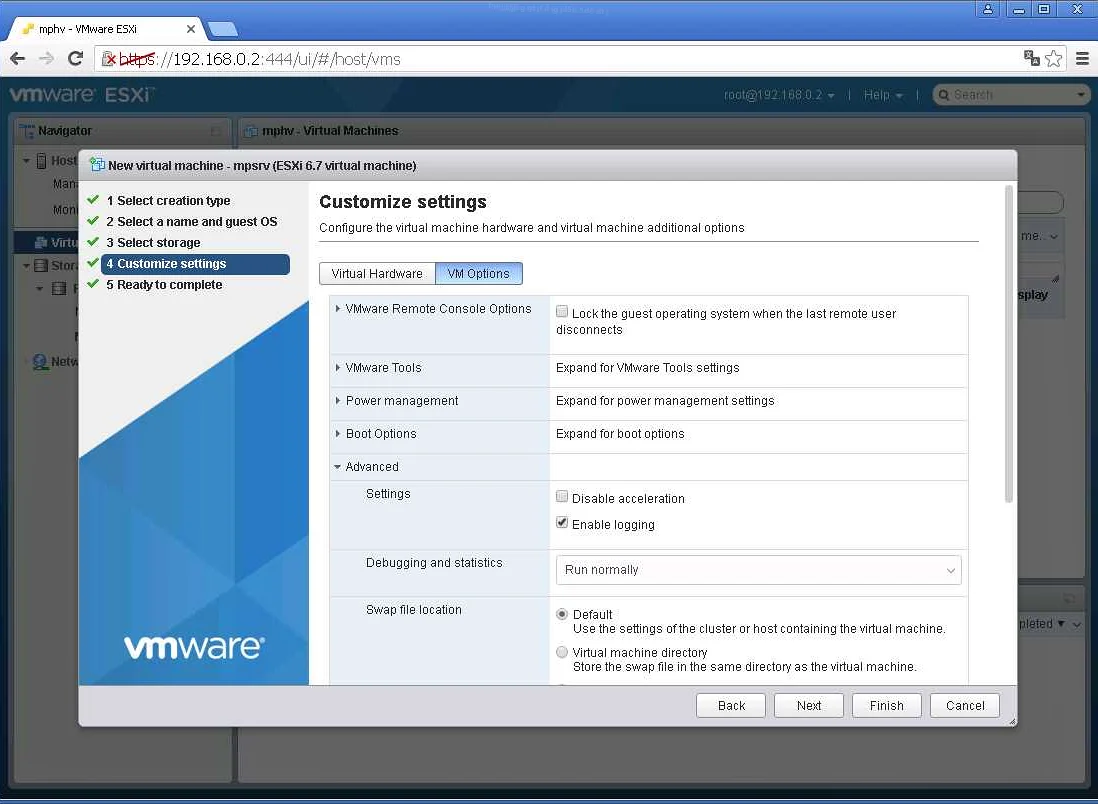Open the Help menu in ESXi

tap(878, 94)
